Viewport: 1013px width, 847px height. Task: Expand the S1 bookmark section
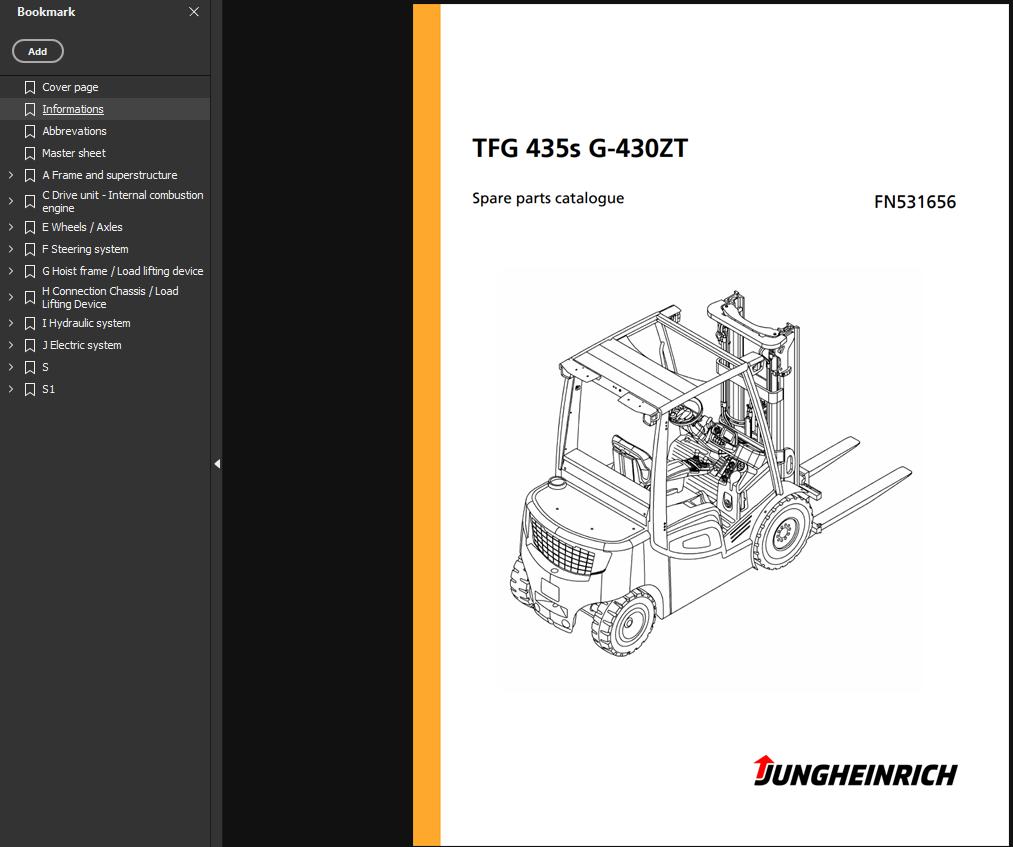pos(11,389)
